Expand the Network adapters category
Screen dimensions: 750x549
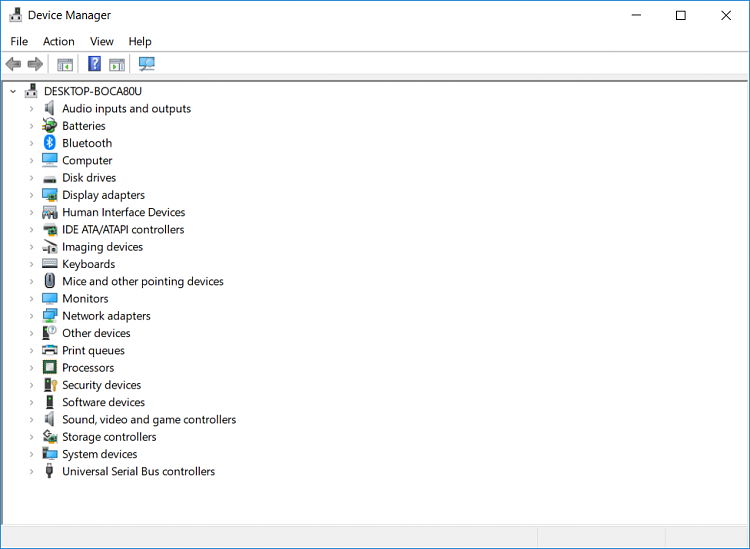point(31,316)
